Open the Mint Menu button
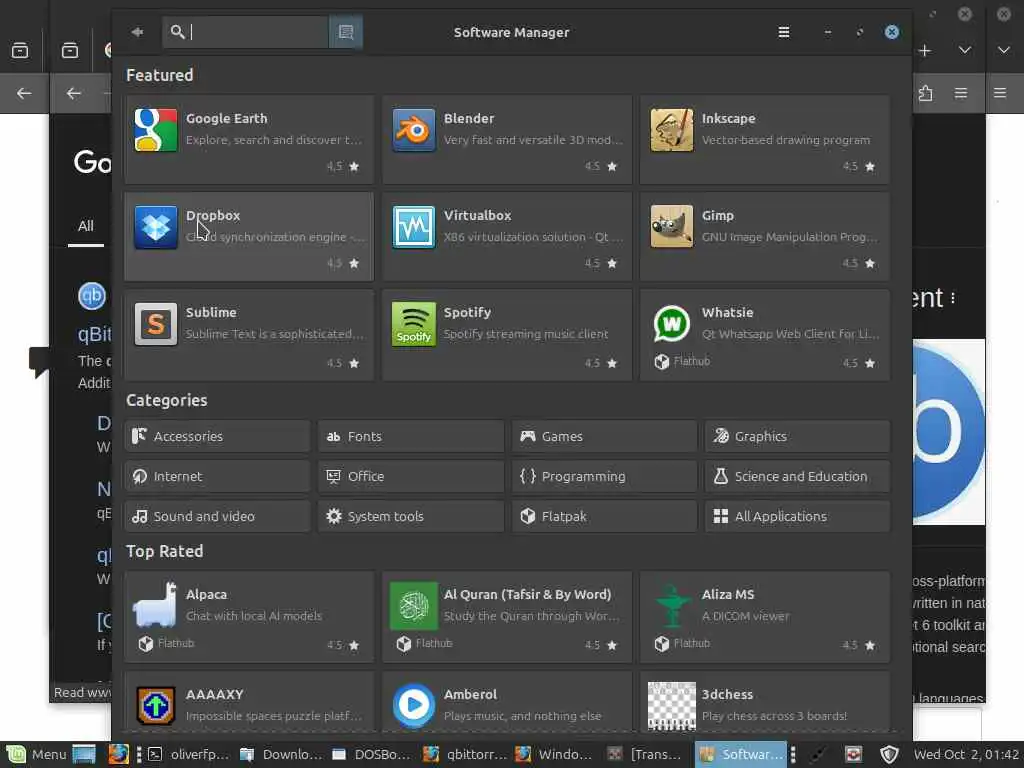Image resolution: width=1024 pixels, height=768 pixels. [x=35, y=754]
